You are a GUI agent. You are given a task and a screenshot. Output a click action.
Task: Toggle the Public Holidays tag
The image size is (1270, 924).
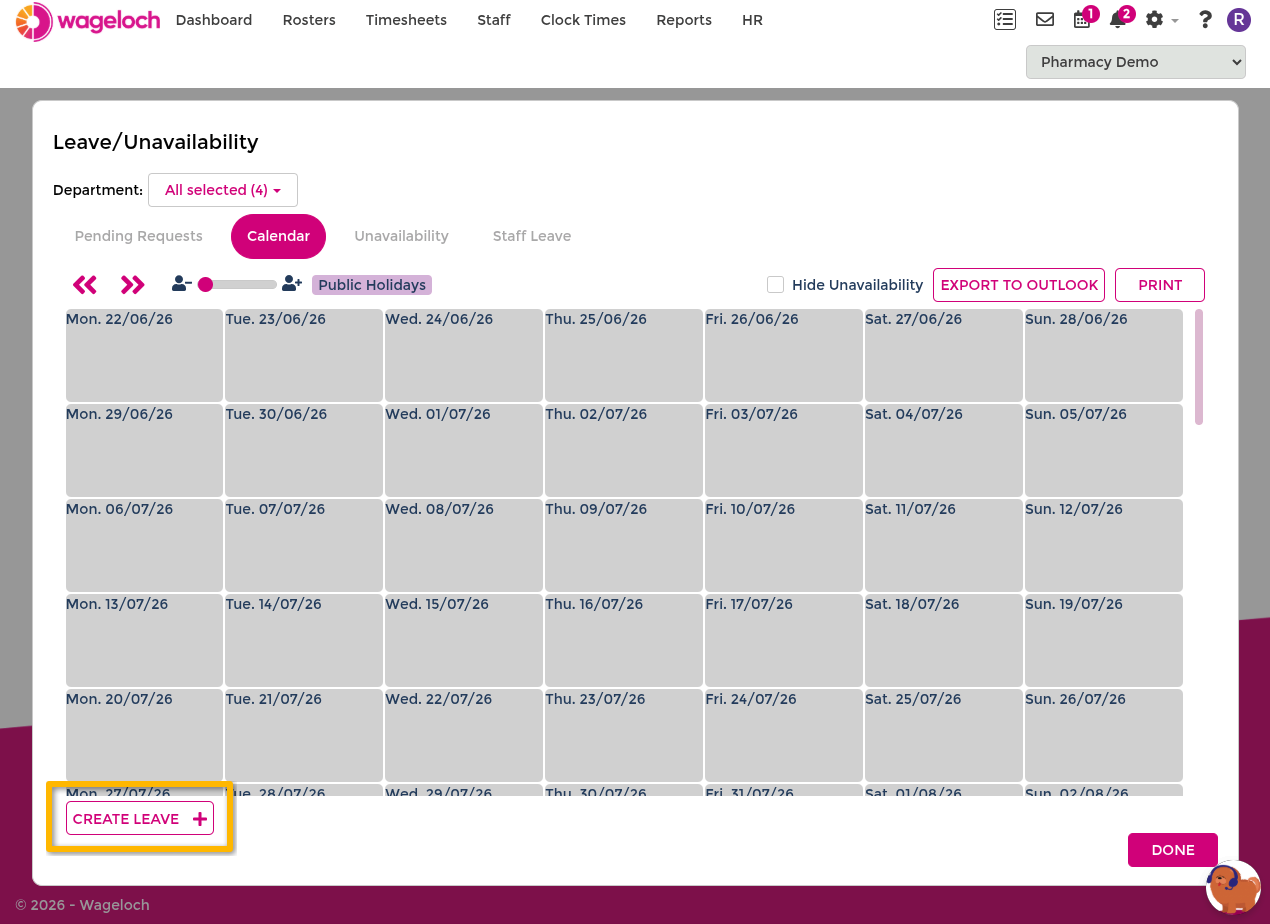372,285
